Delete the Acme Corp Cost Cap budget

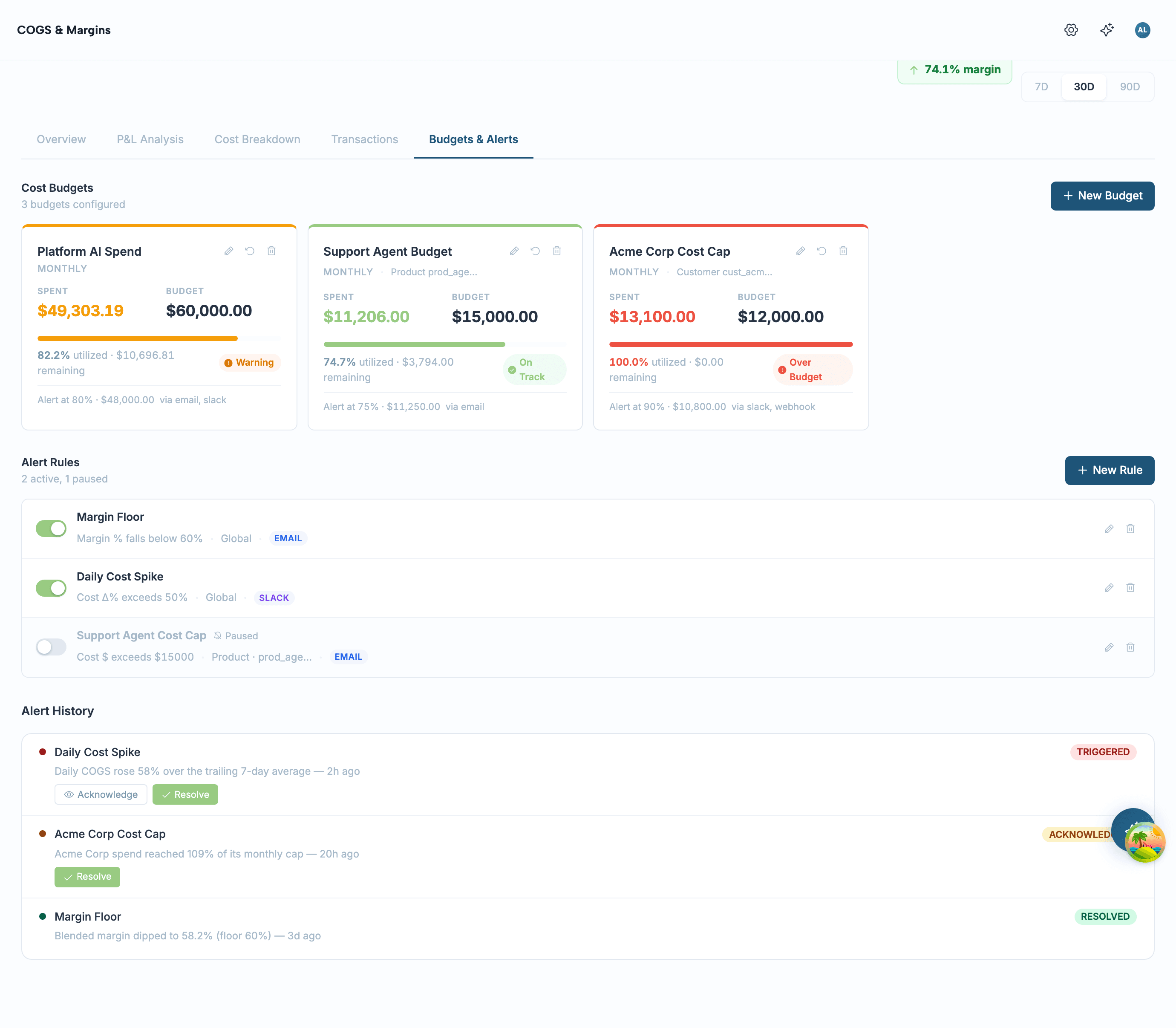click(843, 251)
